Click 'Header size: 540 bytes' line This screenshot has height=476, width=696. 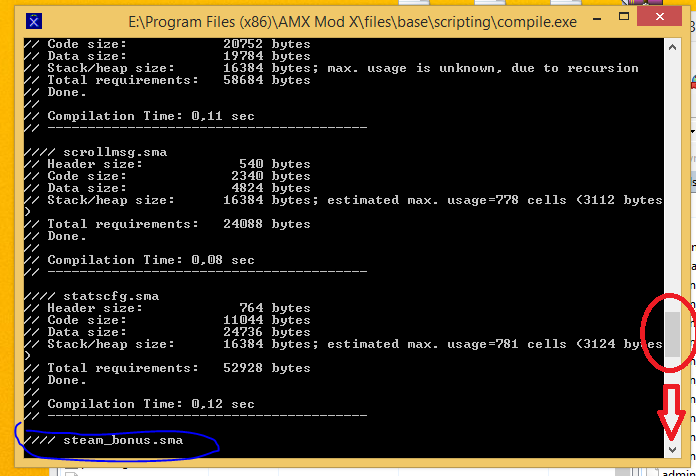pyautogui.click(x=167, y=164)
